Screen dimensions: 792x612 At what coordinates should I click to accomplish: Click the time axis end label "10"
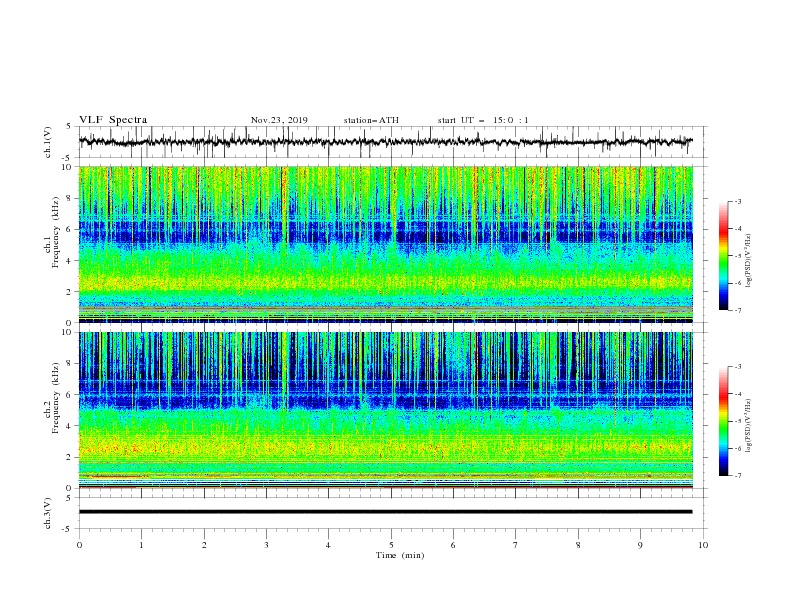pyautogui.click(x=703, y=545)
